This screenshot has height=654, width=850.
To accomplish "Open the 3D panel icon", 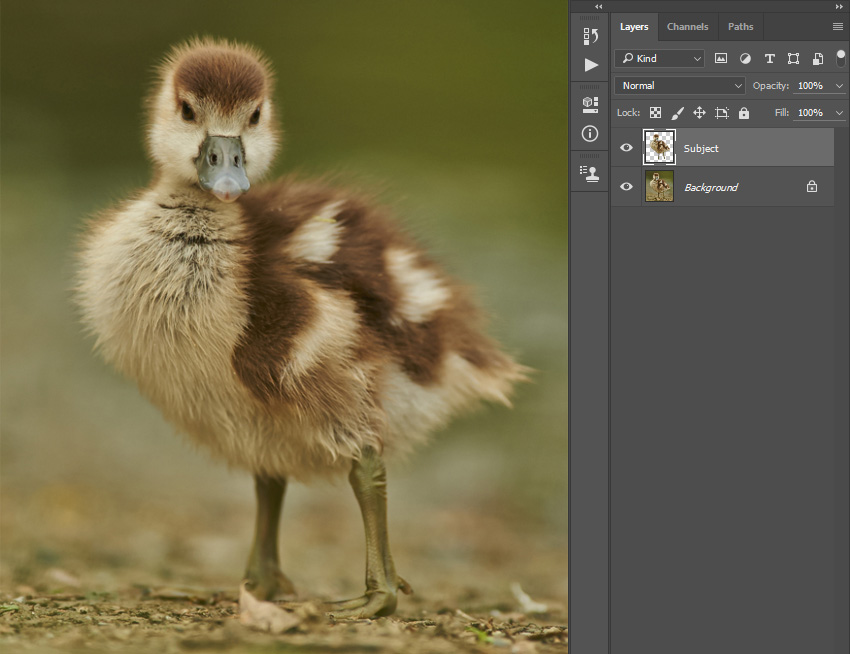I will pyautogui.click(x=590, y=105).
